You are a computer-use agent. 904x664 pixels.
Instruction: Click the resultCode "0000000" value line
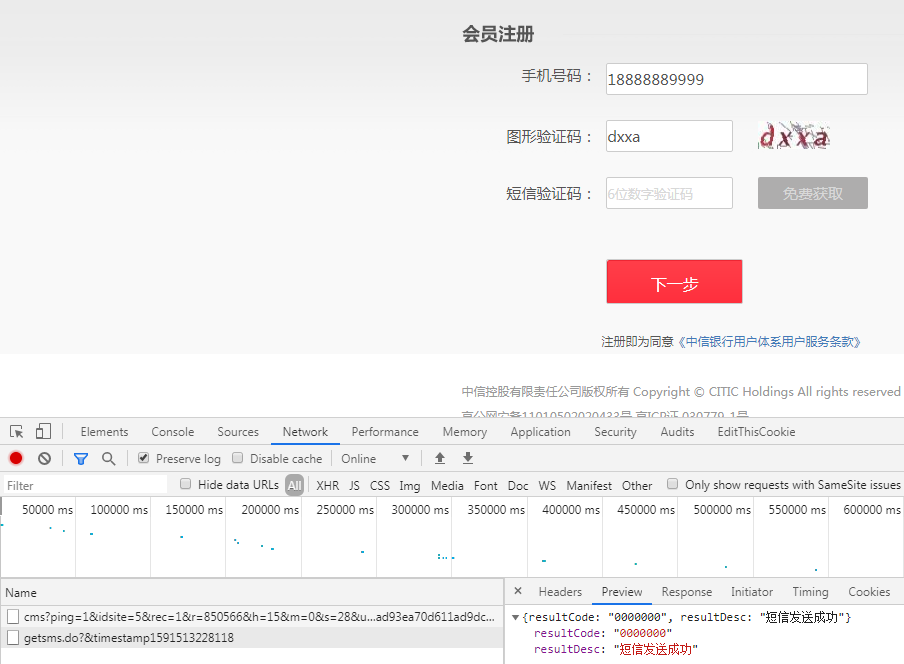tap(602, 633)
